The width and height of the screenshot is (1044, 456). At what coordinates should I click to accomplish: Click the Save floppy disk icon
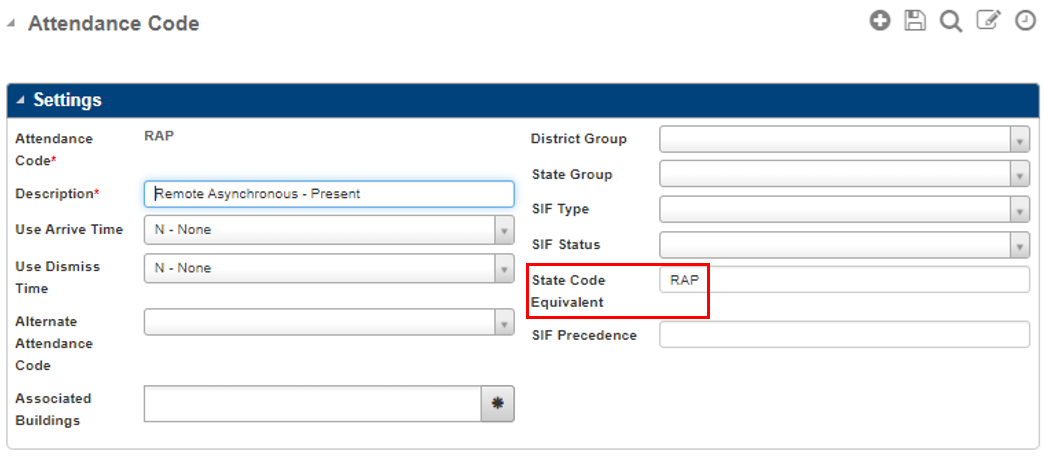tap(914, 21)
